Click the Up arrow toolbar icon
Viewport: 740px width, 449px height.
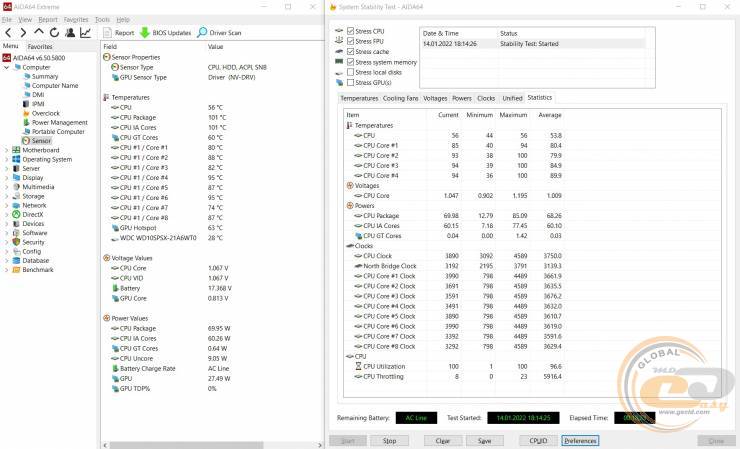coord(39,32)
